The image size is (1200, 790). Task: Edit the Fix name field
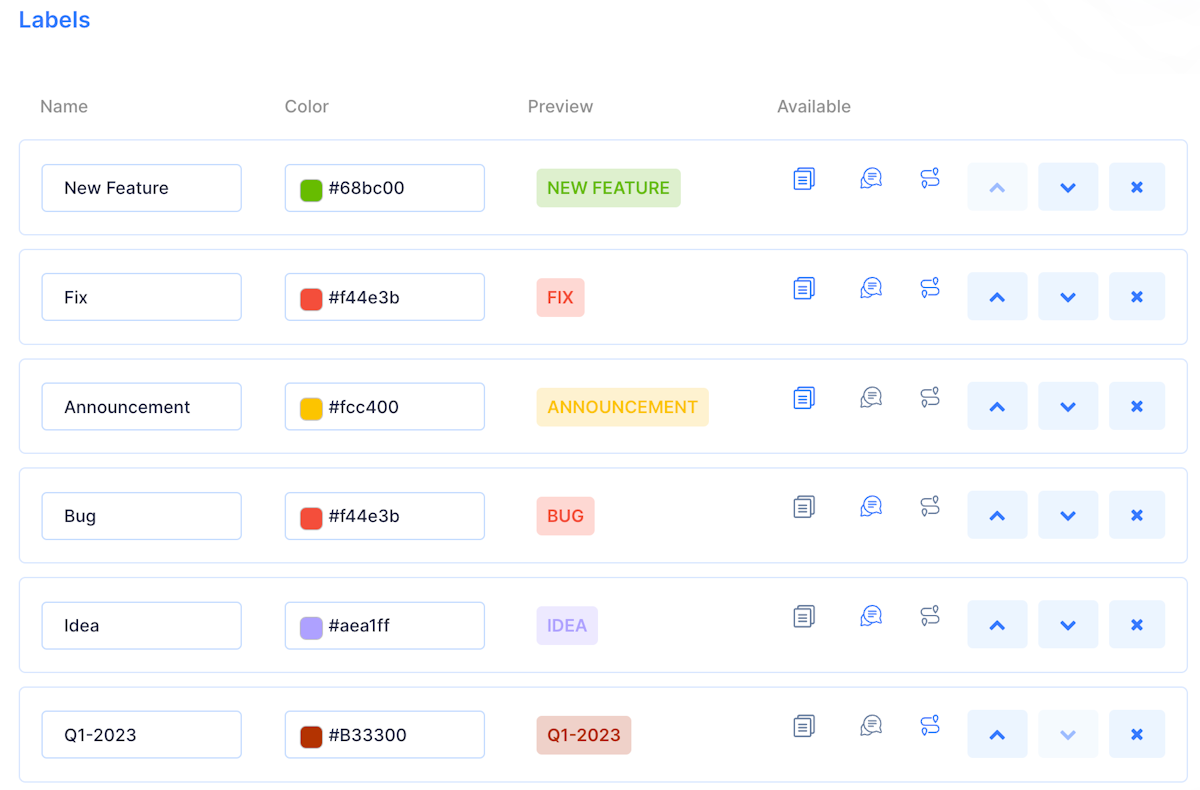[141, 297]
